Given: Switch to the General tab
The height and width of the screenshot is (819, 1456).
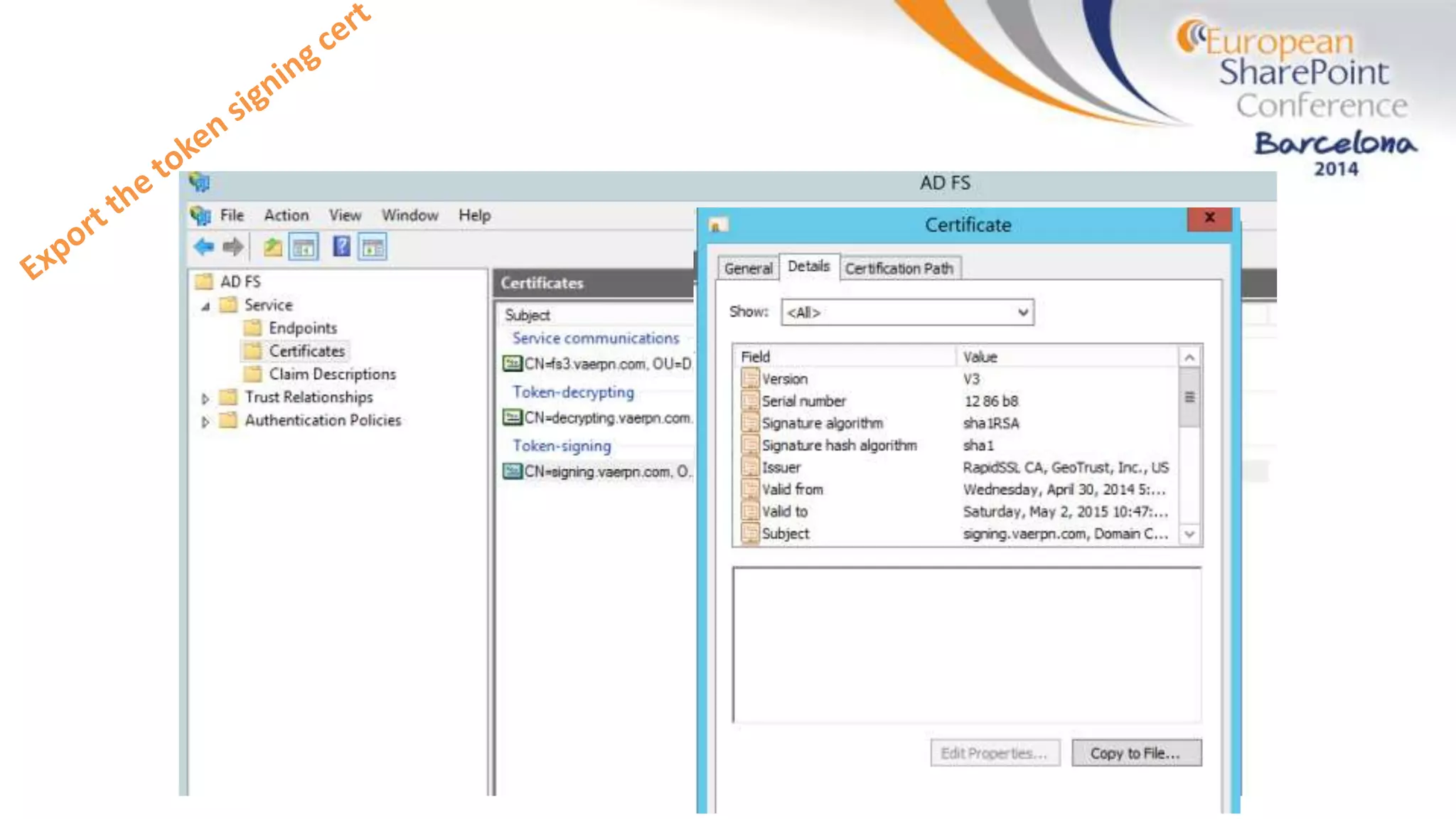Looking at the screenshot, I should pos(748,269).
